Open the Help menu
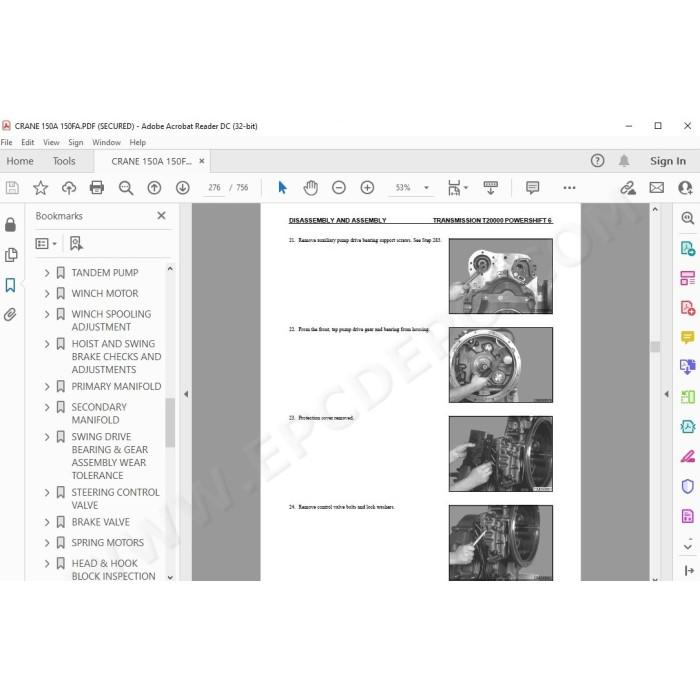700x700 pixels. 138,142
